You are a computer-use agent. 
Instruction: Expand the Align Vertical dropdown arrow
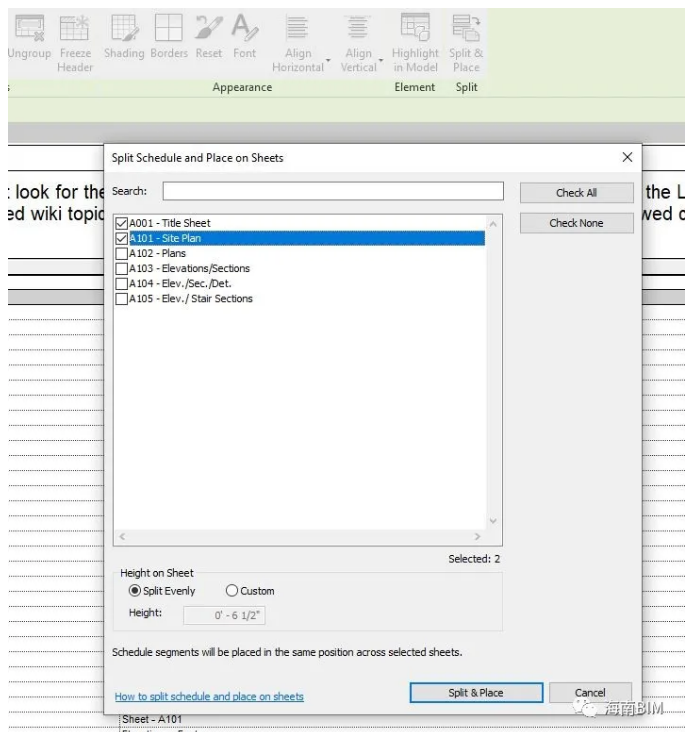pyautogui.click(x=381, y=61)
